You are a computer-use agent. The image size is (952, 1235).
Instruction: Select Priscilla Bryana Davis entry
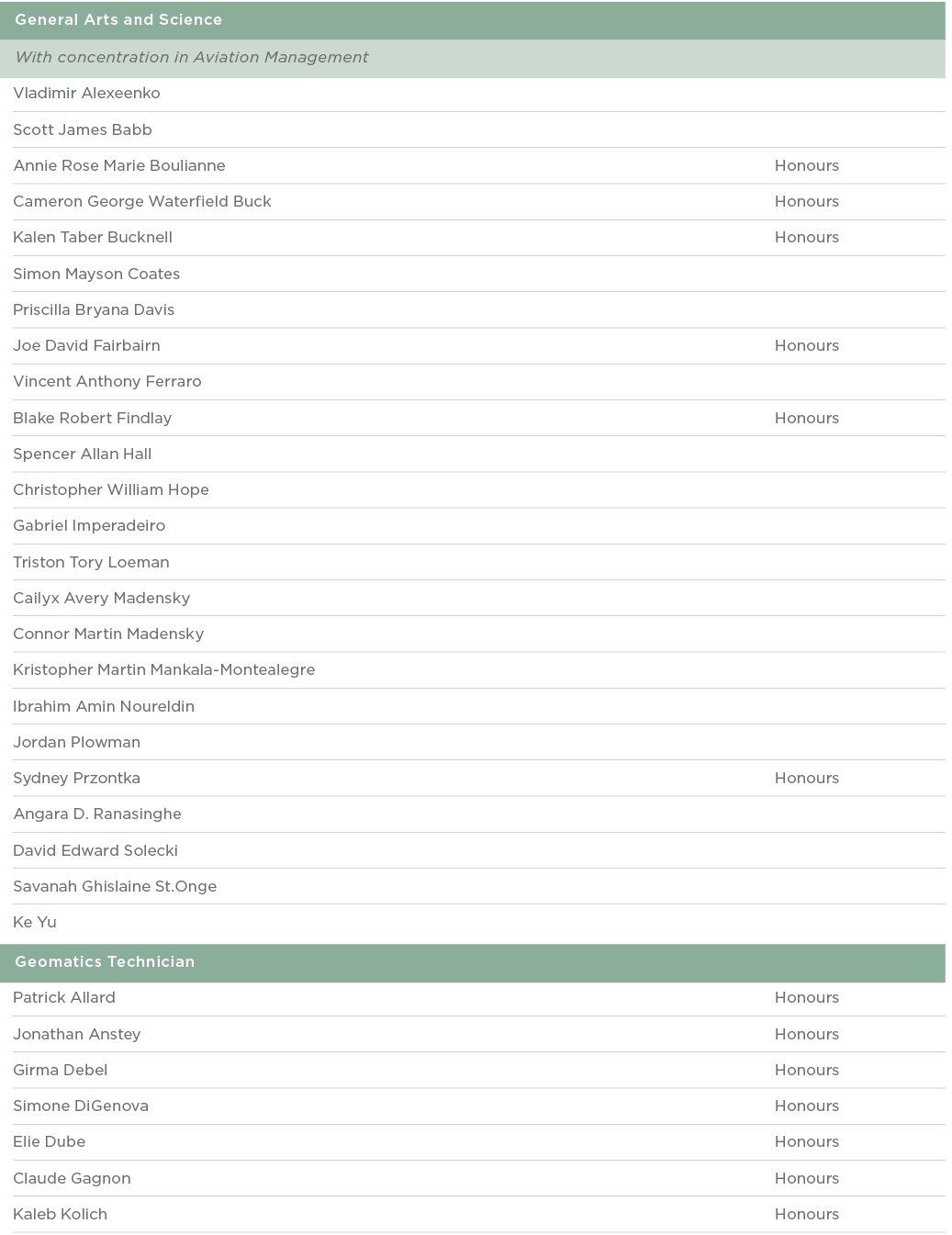pos(94,309)
